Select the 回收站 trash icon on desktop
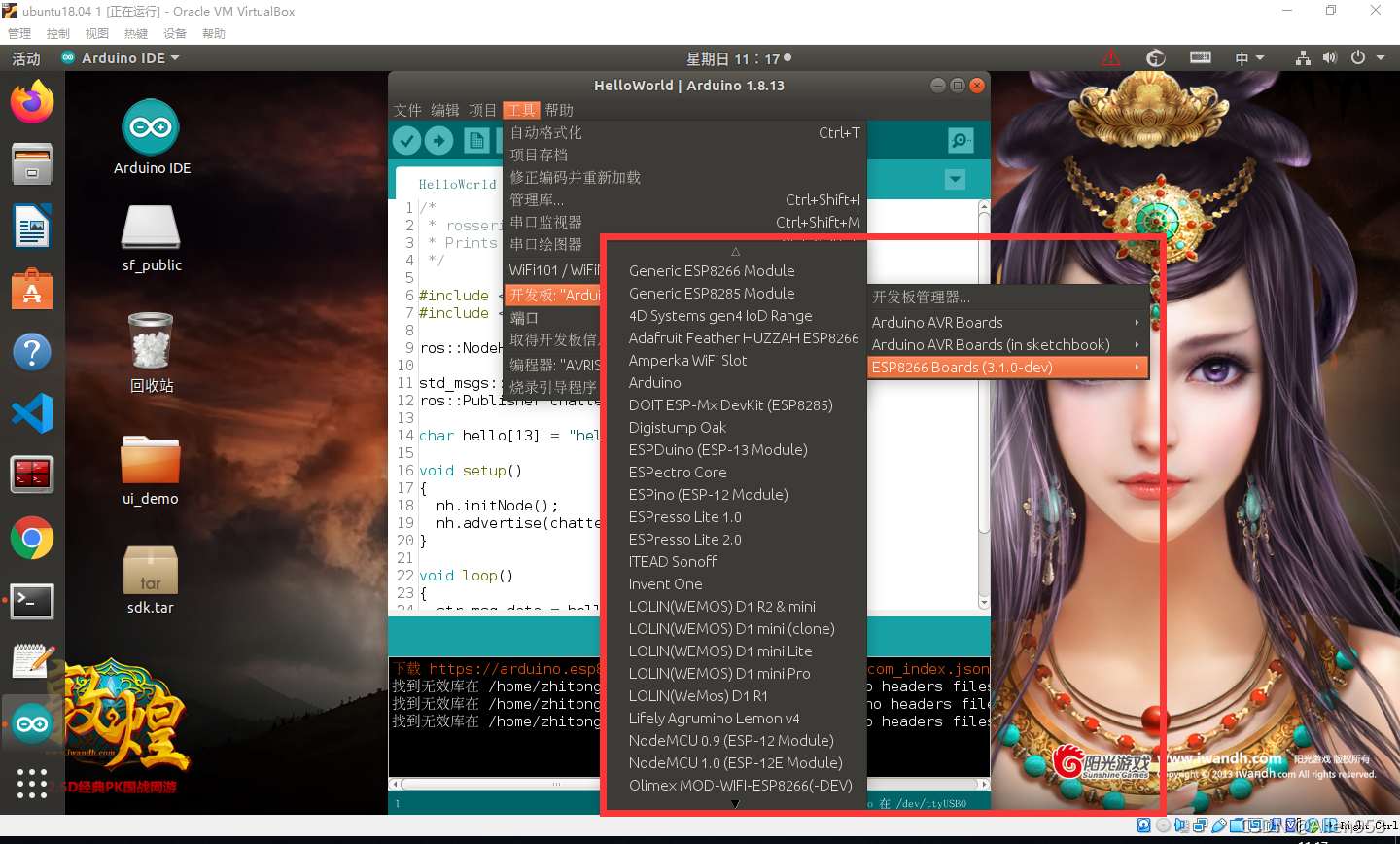 click(x=152, y=352)
